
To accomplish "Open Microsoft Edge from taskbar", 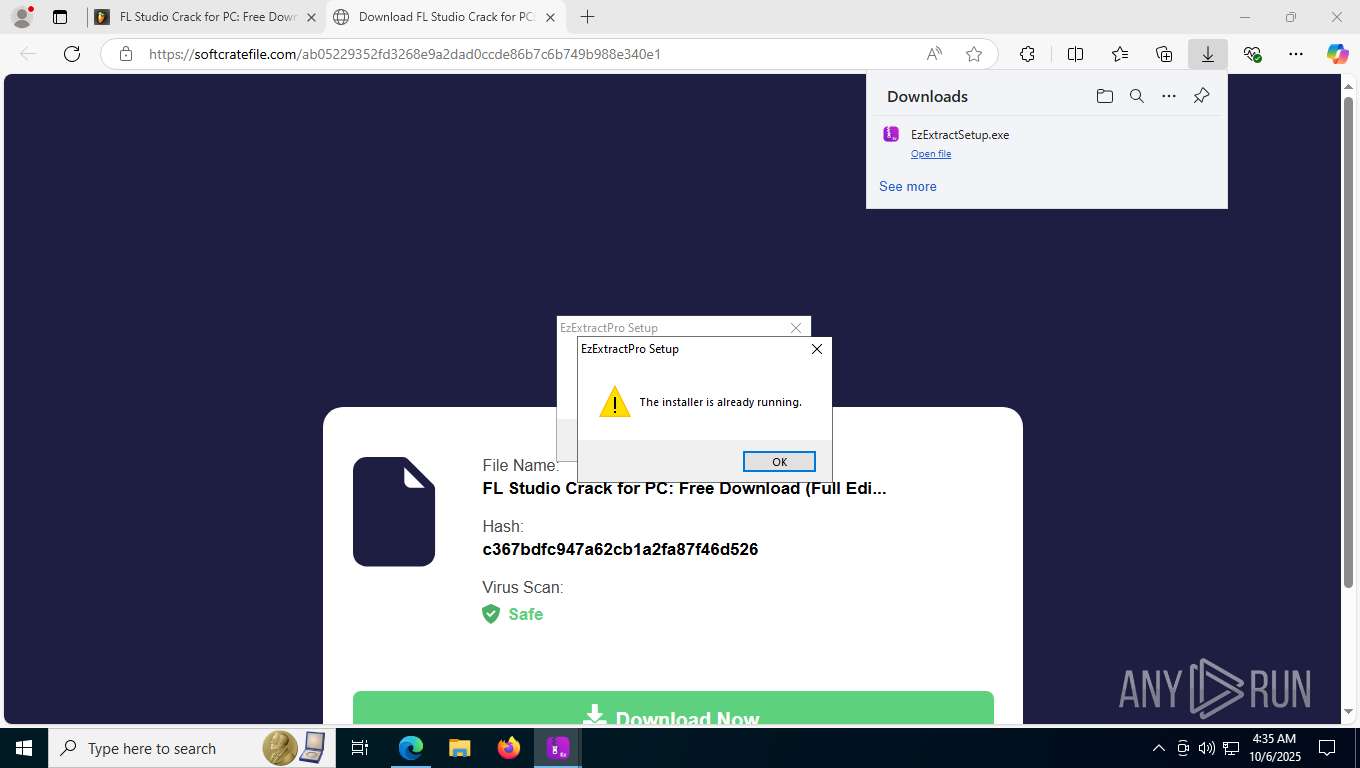I will [x=411, y=748].
